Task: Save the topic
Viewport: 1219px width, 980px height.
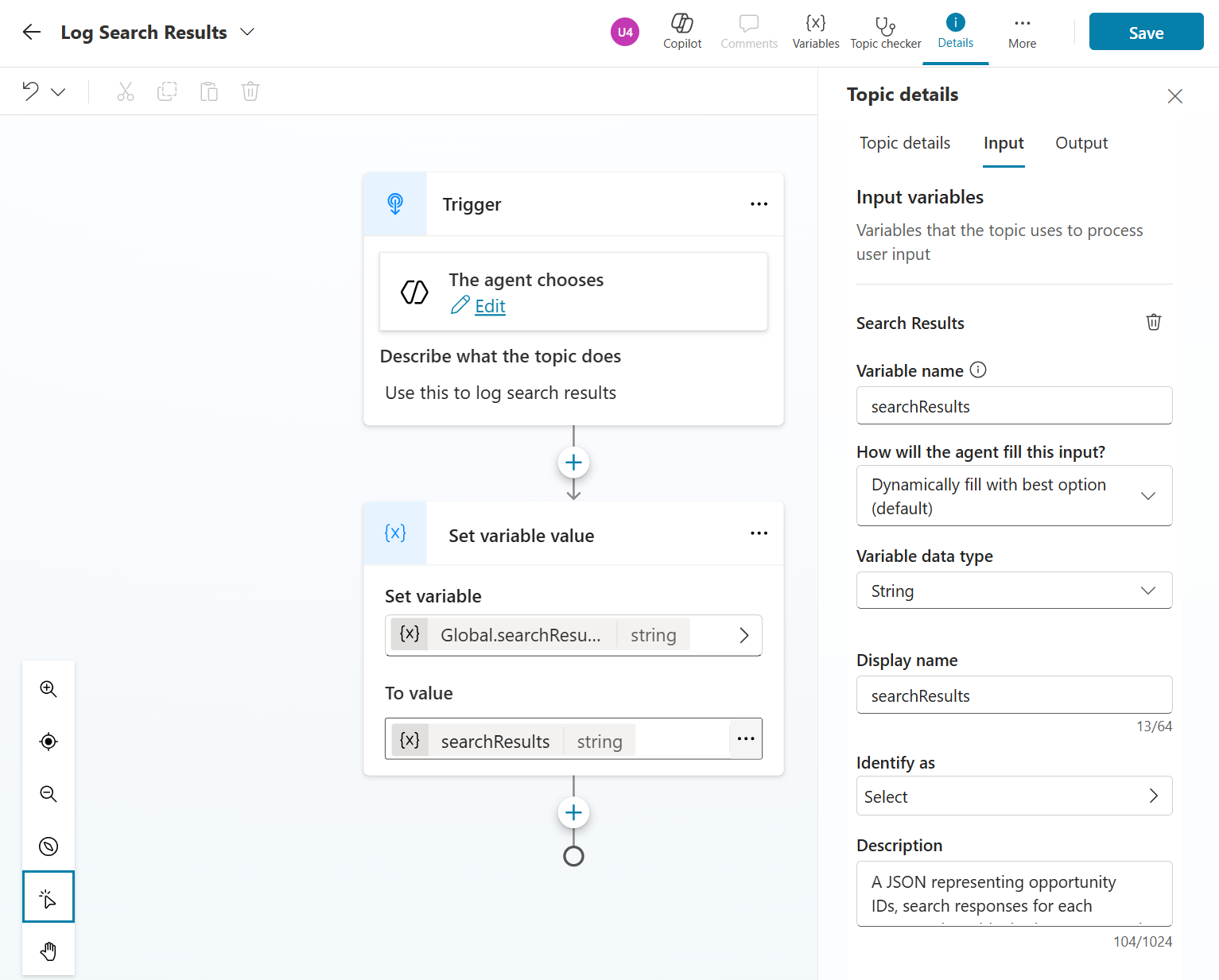Action: [1145, 32]
